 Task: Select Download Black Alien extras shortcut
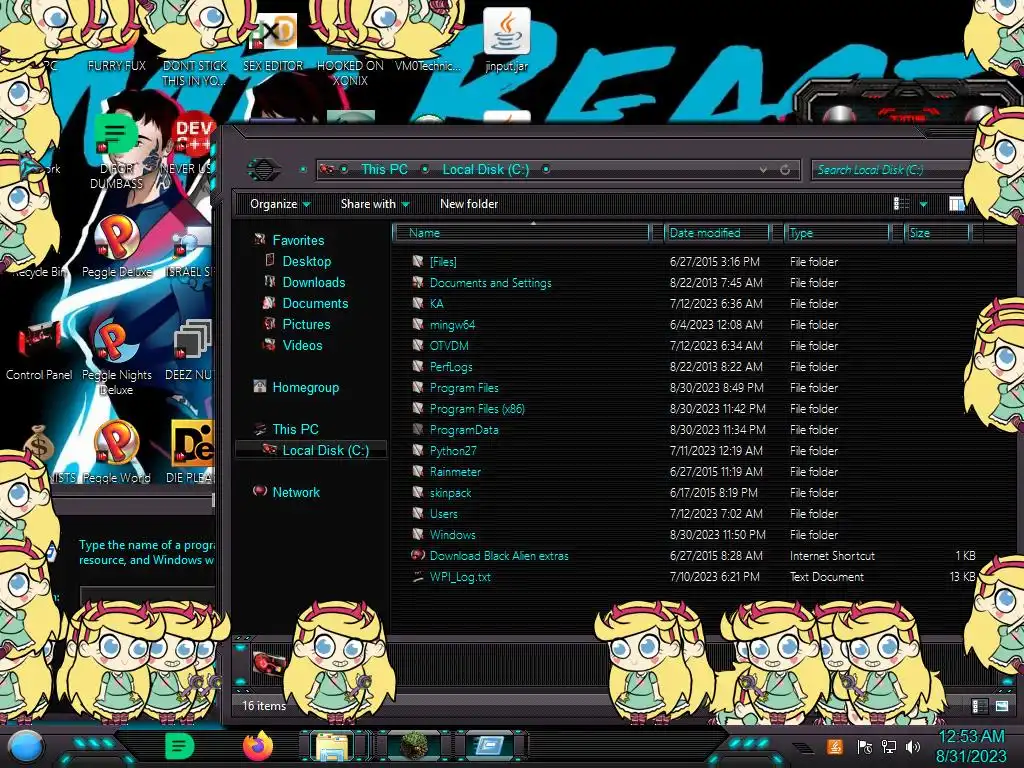pyautogui.click(x=499, y=556)
